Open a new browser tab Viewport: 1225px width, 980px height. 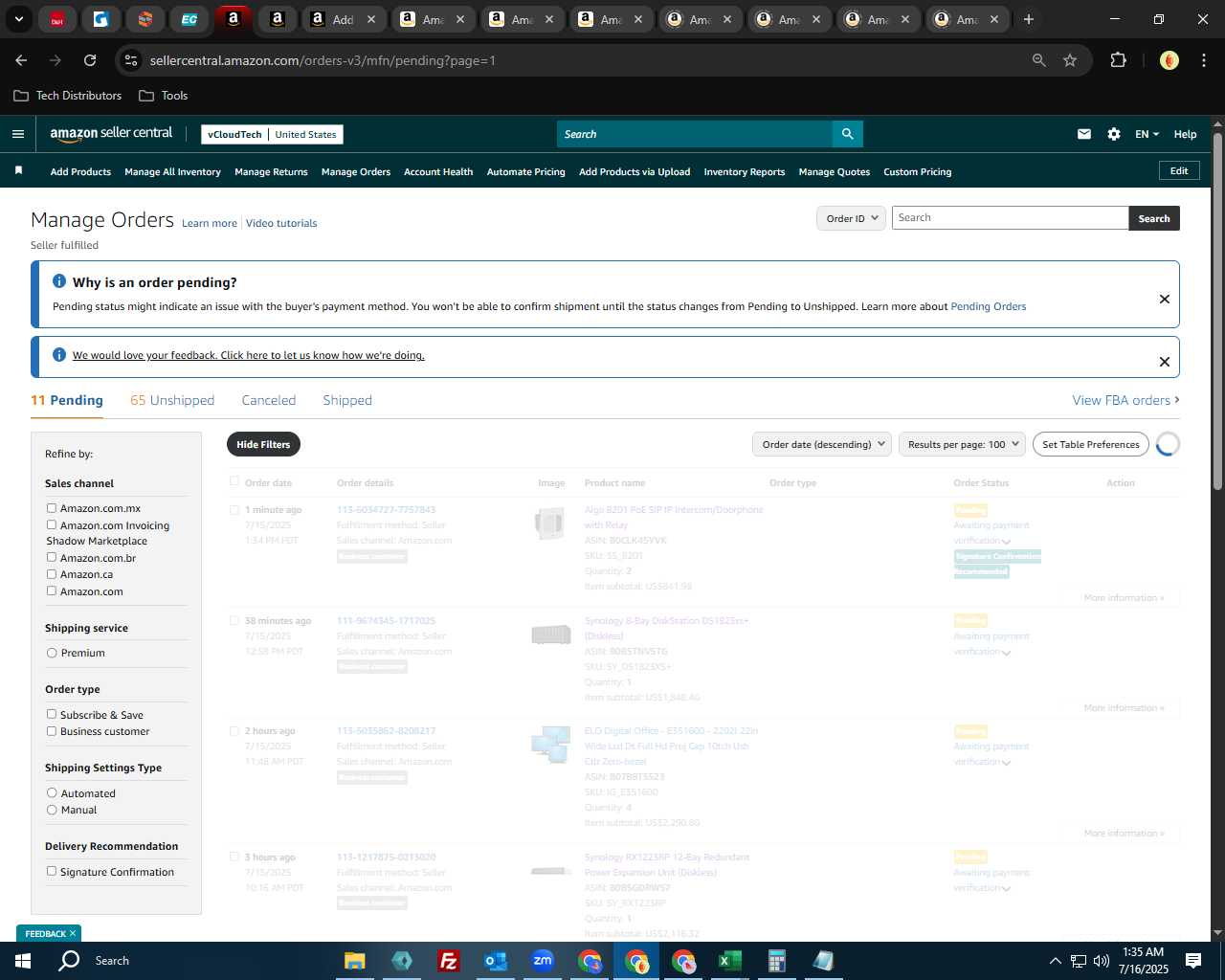(x=1029, y=19)
